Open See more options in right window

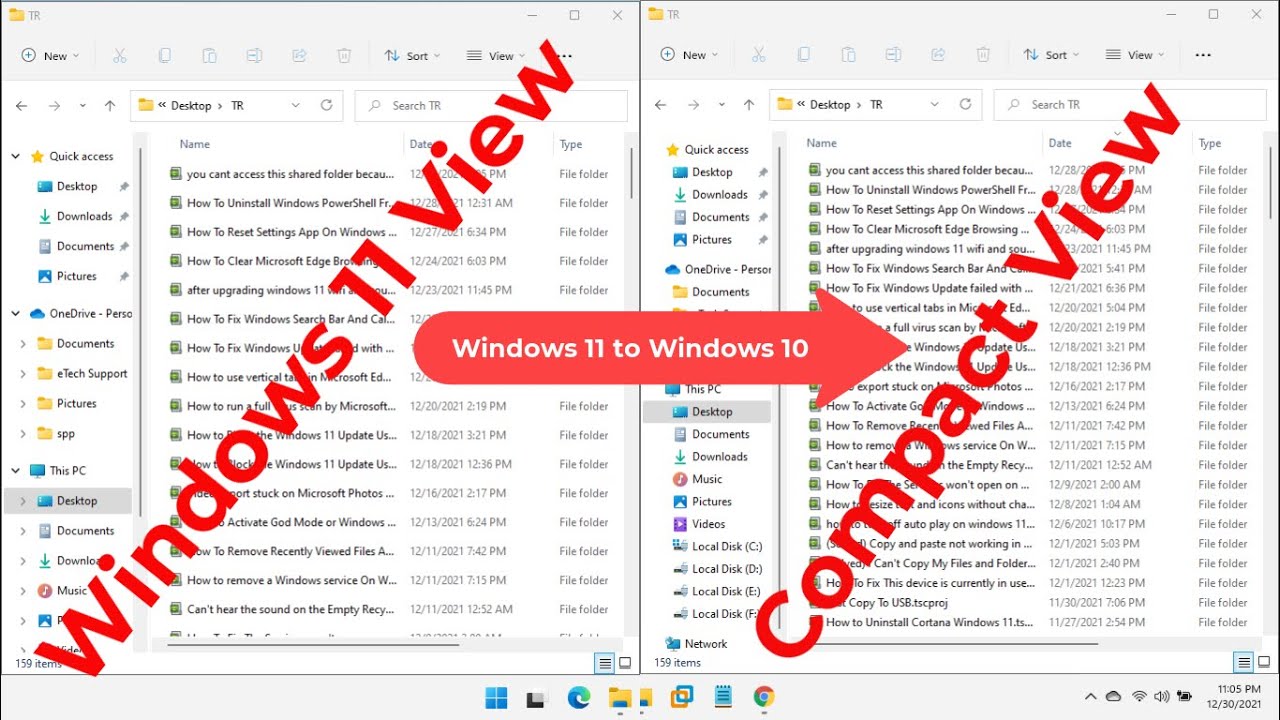[x=1203, y=55]
